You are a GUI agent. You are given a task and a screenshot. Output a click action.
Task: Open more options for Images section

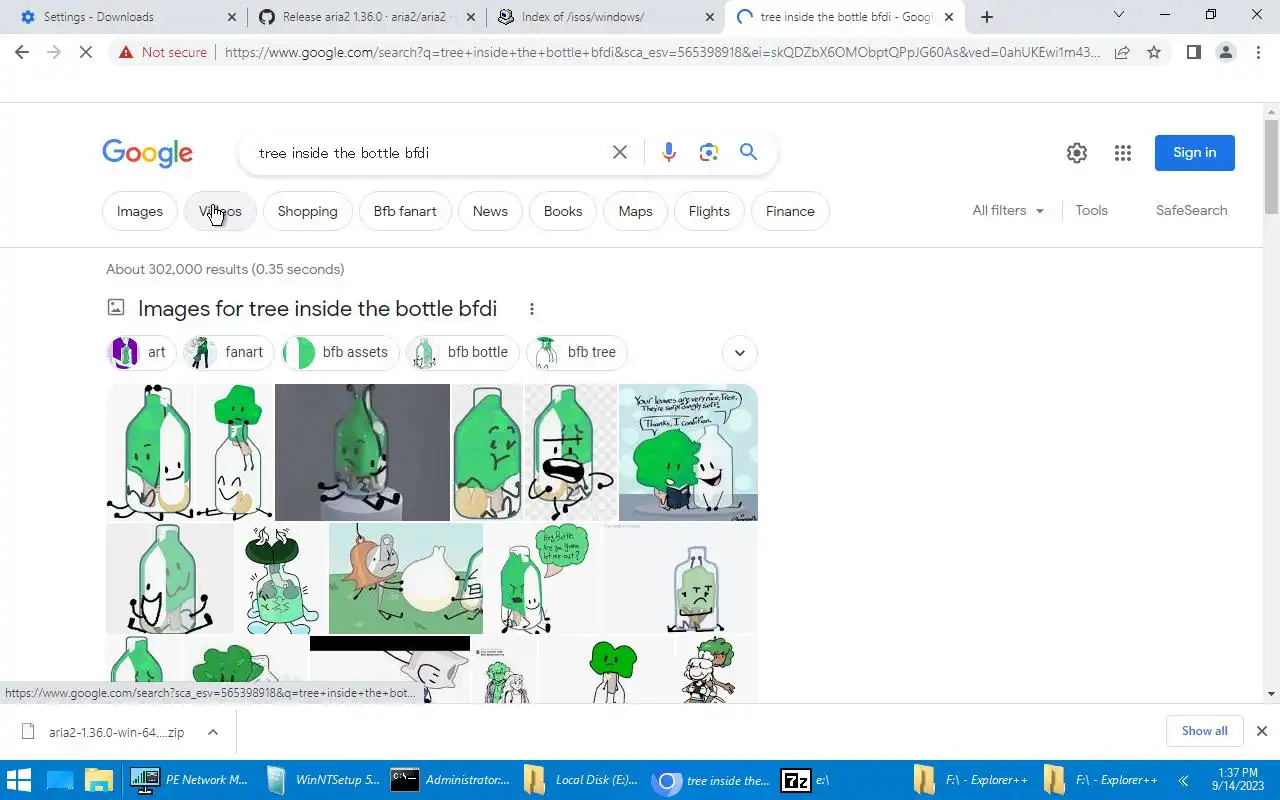point(532,309)
